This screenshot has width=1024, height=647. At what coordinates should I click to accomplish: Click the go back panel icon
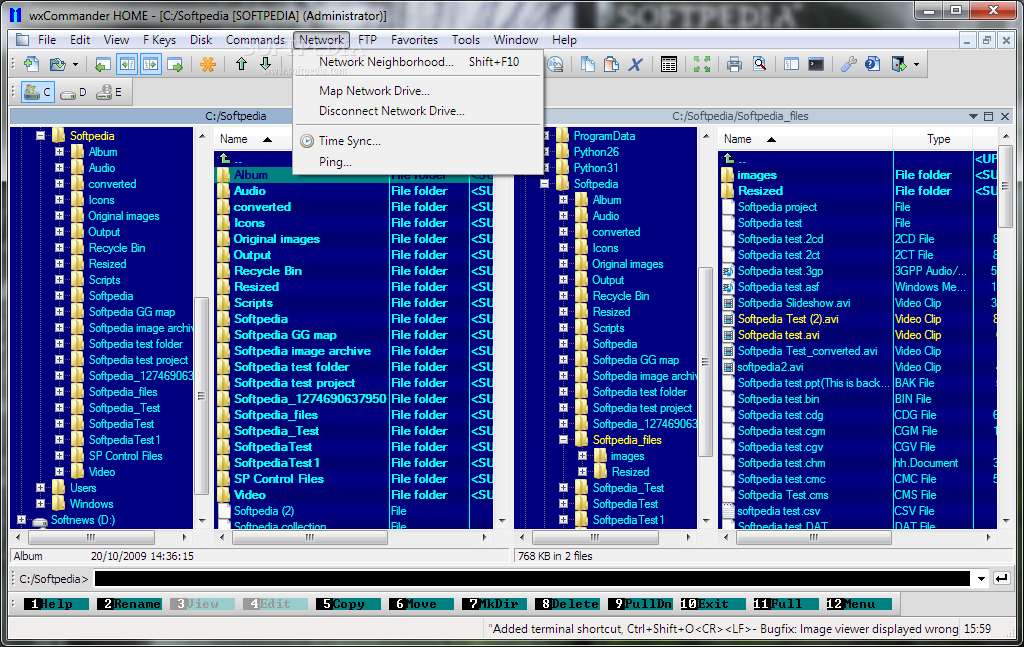pyautogui.click(x=103, y=64)
